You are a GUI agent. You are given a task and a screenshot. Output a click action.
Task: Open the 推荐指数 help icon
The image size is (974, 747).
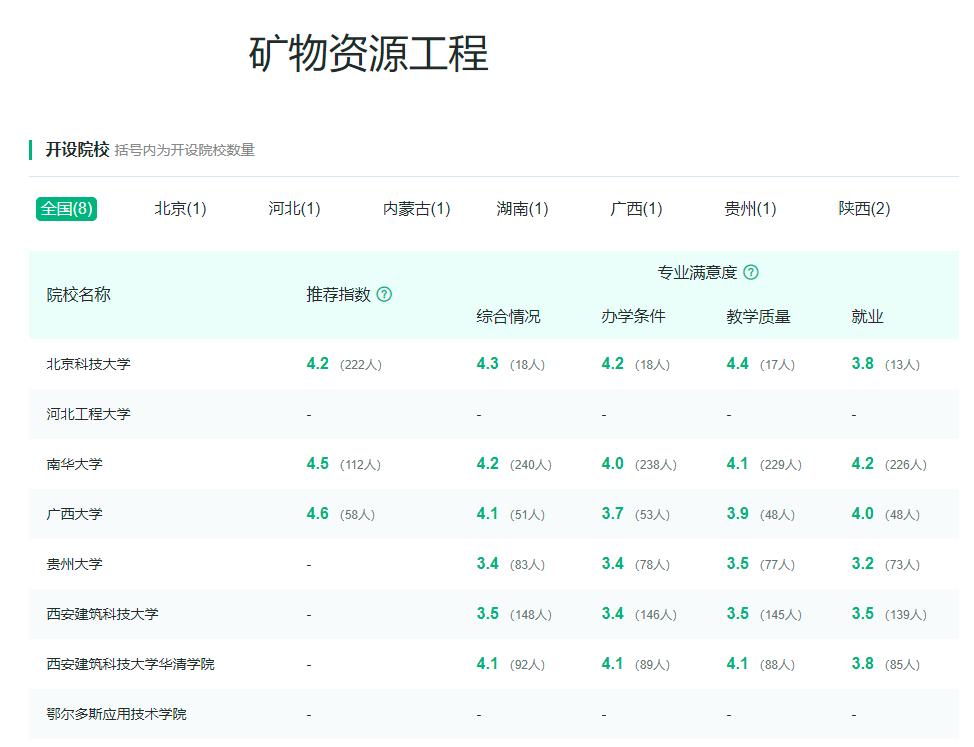384,295
